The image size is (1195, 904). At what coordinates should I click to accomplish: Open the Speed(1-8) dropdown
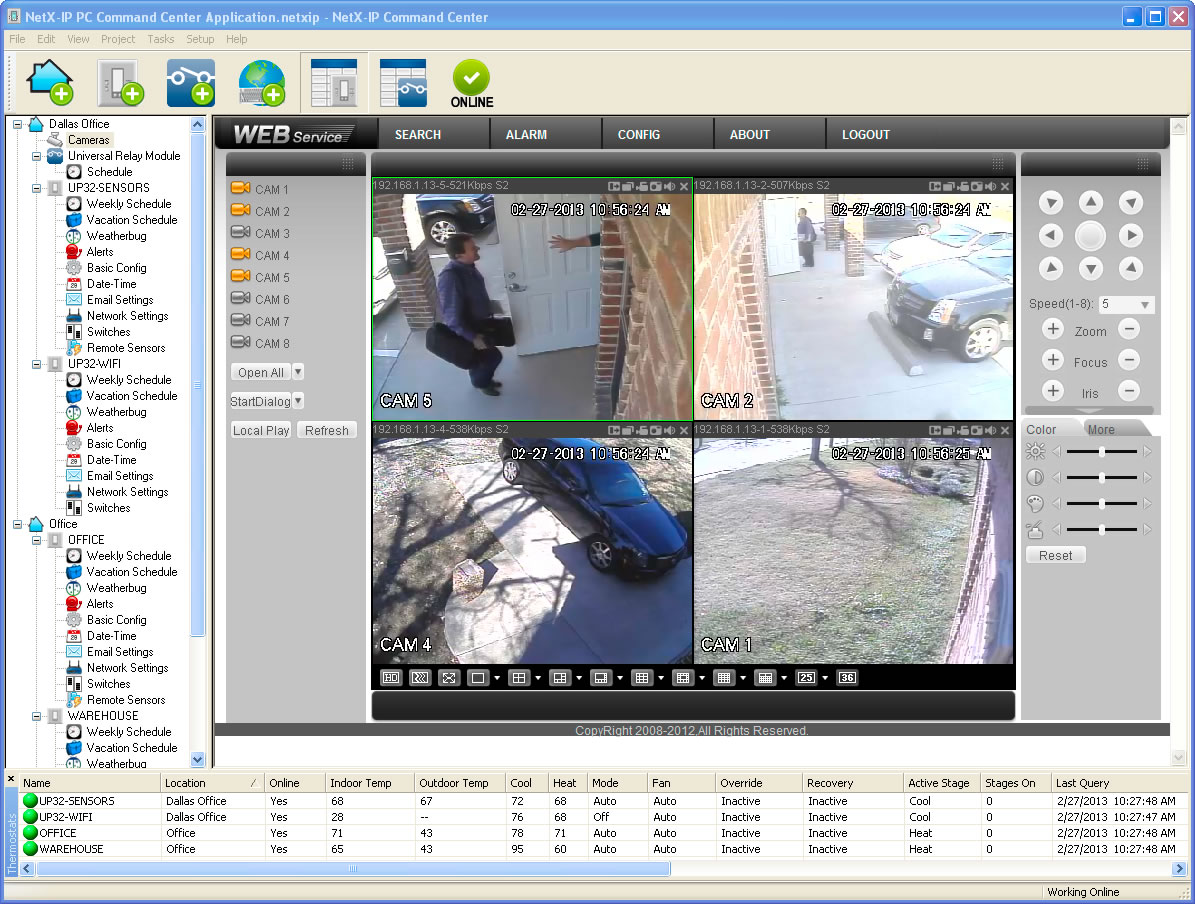pos(1145,304)
